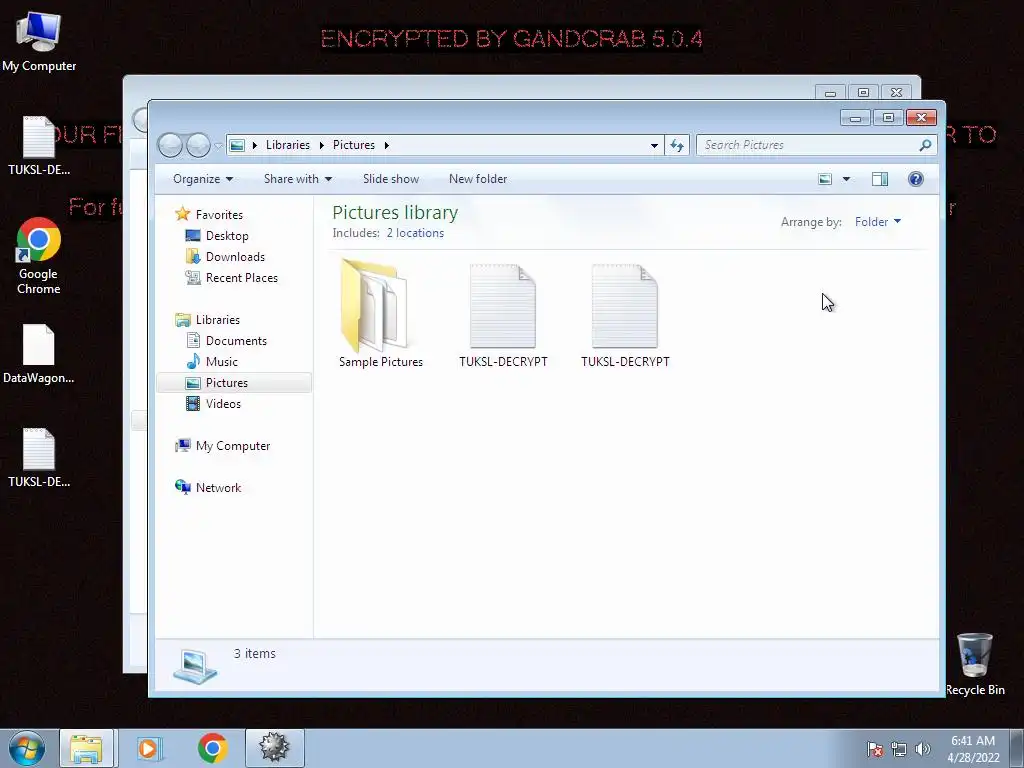
Task: Open the Music library
Action: (x=221, y=361)
